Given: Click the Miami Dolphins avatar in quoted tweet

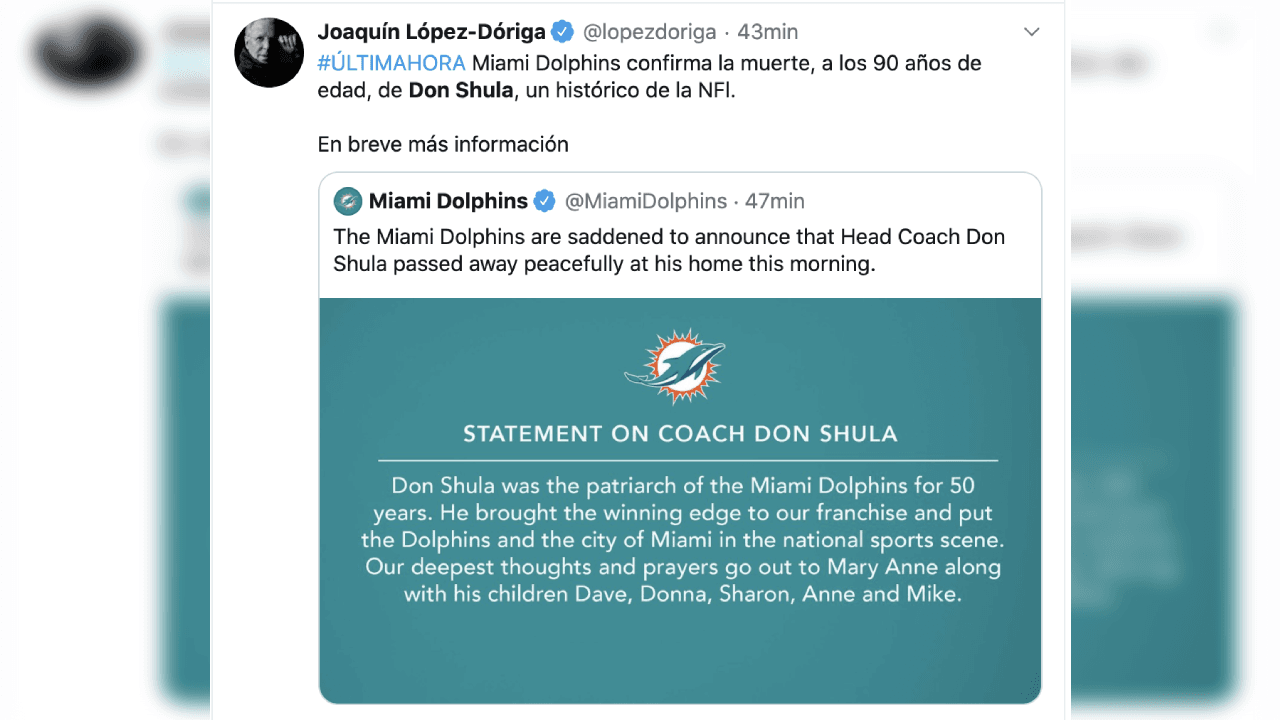Looking at the screenshot, I should click(x=347, y=201).
